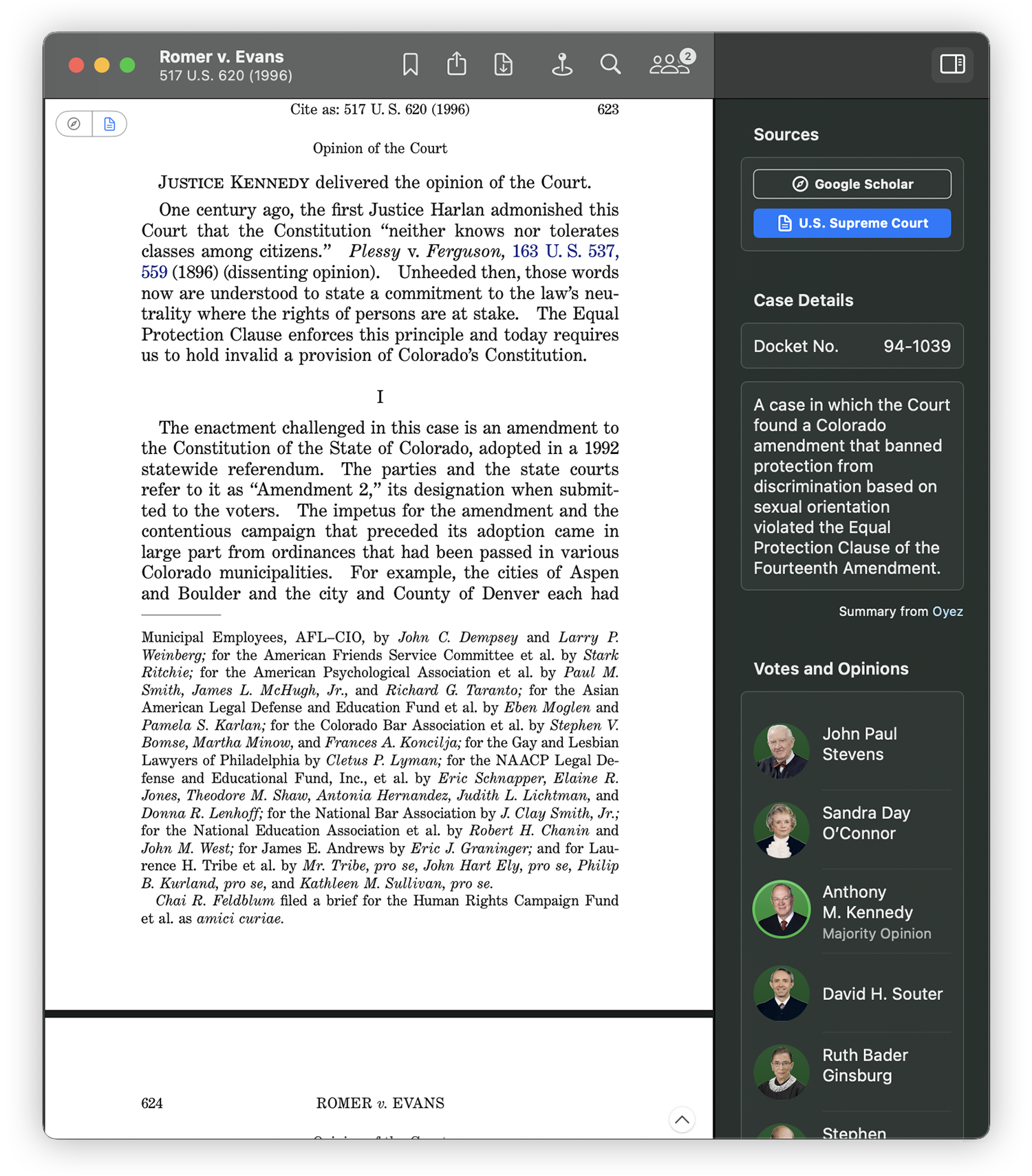The image size is (1032, 1176).
Task: Open the justices group icon
Action: pyautogui.click(x=670, y=65)
